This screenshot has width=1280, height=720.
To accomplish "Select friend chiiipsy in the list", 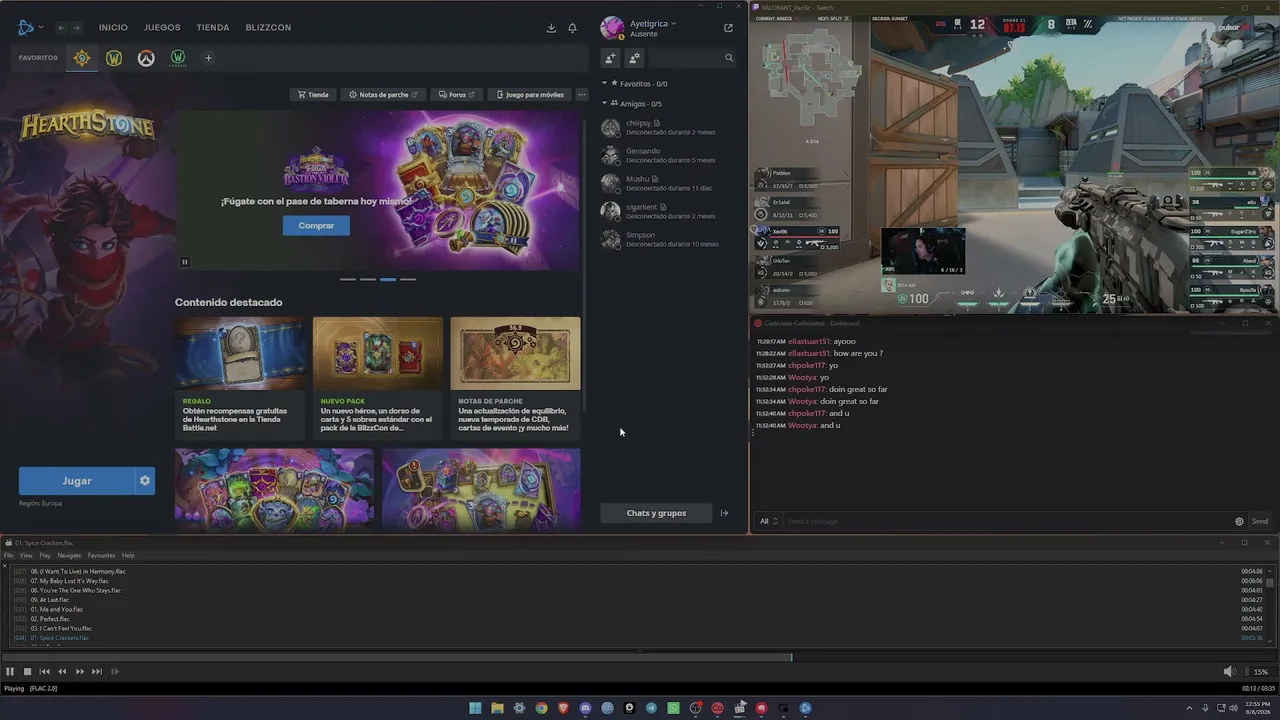I will point(666,127).
